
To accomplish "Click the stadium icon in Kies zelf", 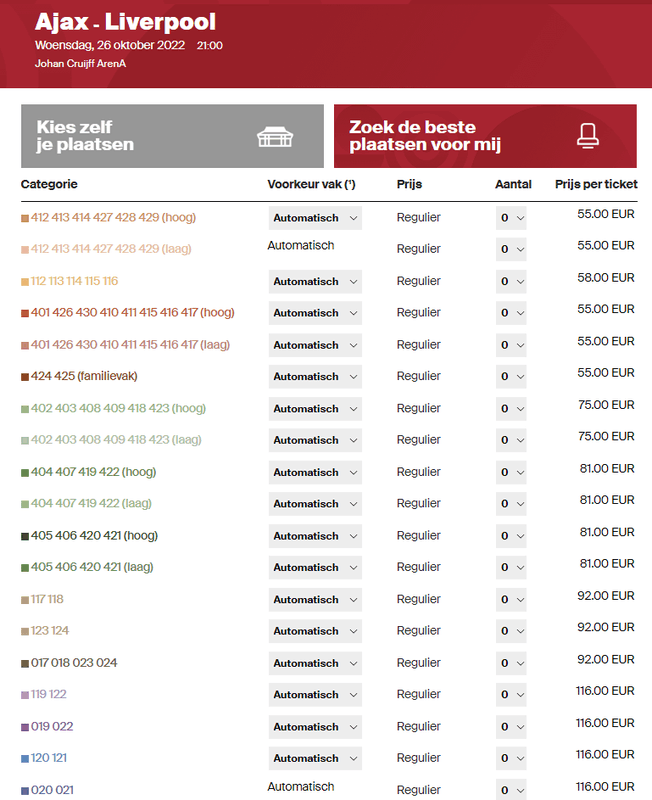I will 275,137.
